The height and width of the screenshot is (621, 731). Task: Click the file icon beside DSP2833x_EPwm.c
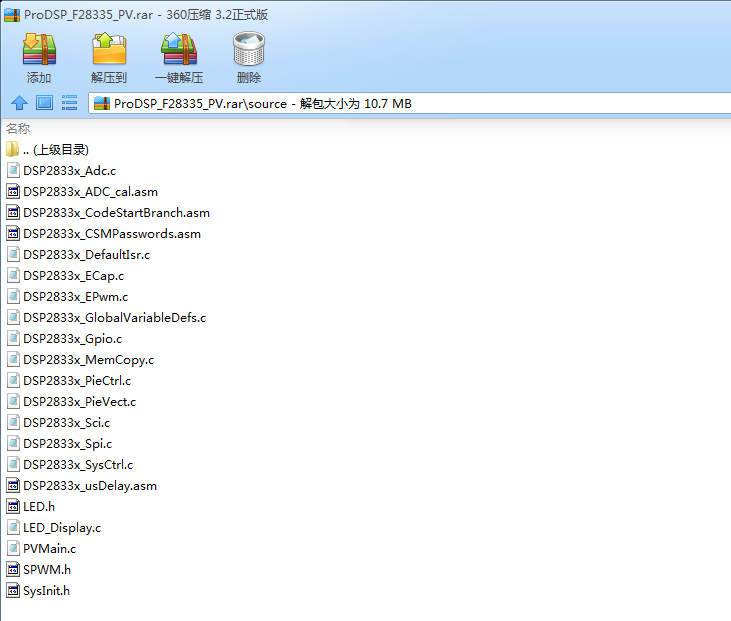(13, 297)
